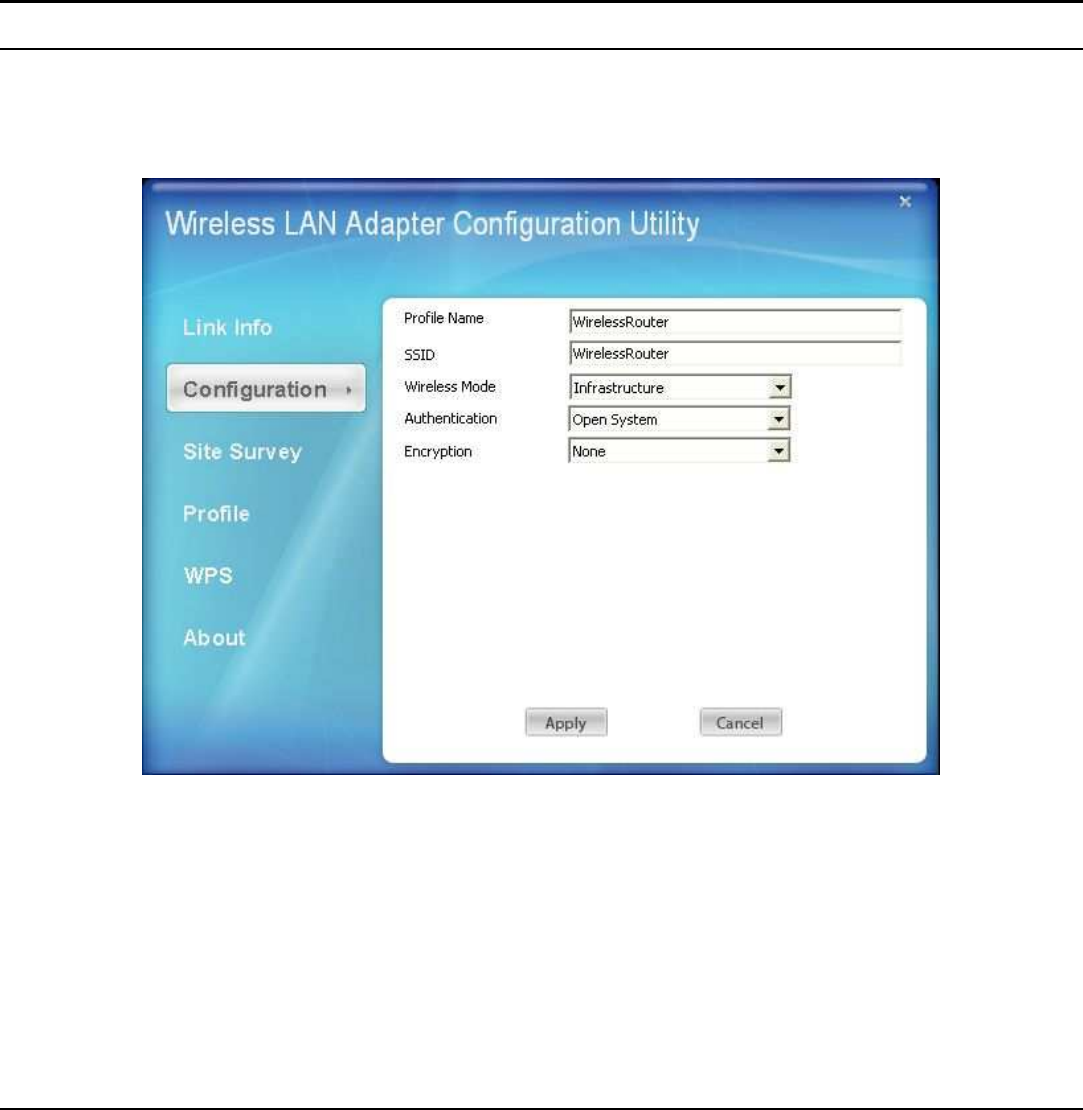Click the Profile Name label
The image size is (1083, 1110).
[x=444, y=319]
